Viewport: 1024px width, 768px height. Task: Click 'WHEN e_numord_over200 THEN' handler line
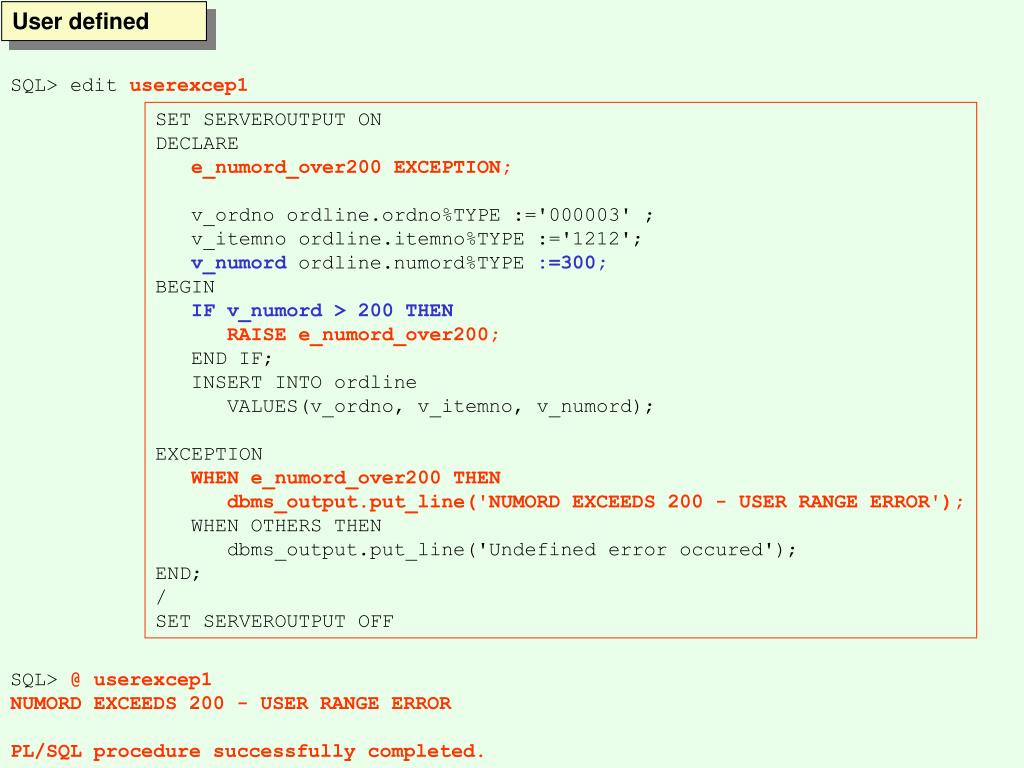(x=345, y=478)
